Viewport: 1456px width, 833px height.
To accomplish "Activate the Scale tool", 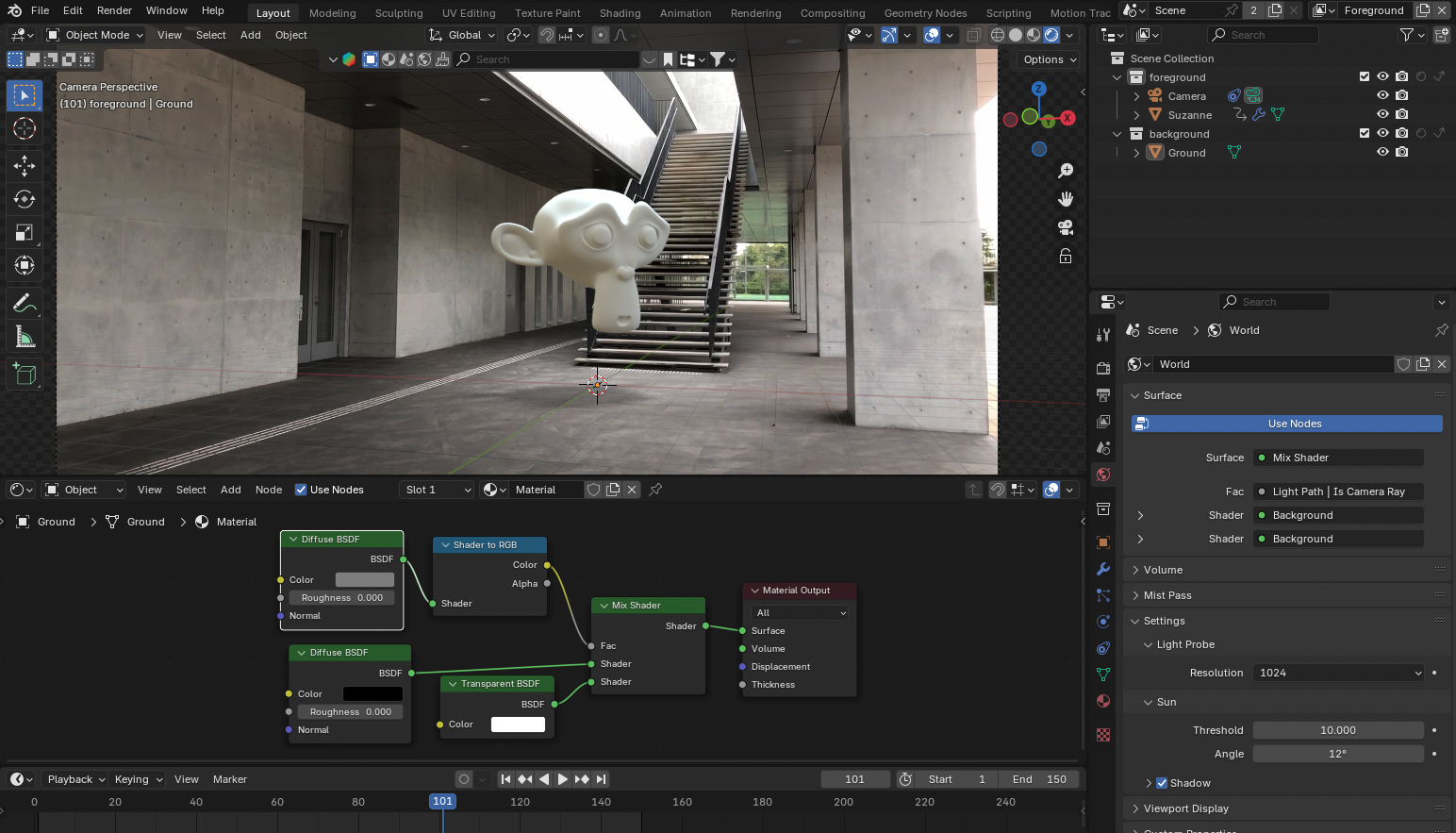I will (x=25, y=232).
